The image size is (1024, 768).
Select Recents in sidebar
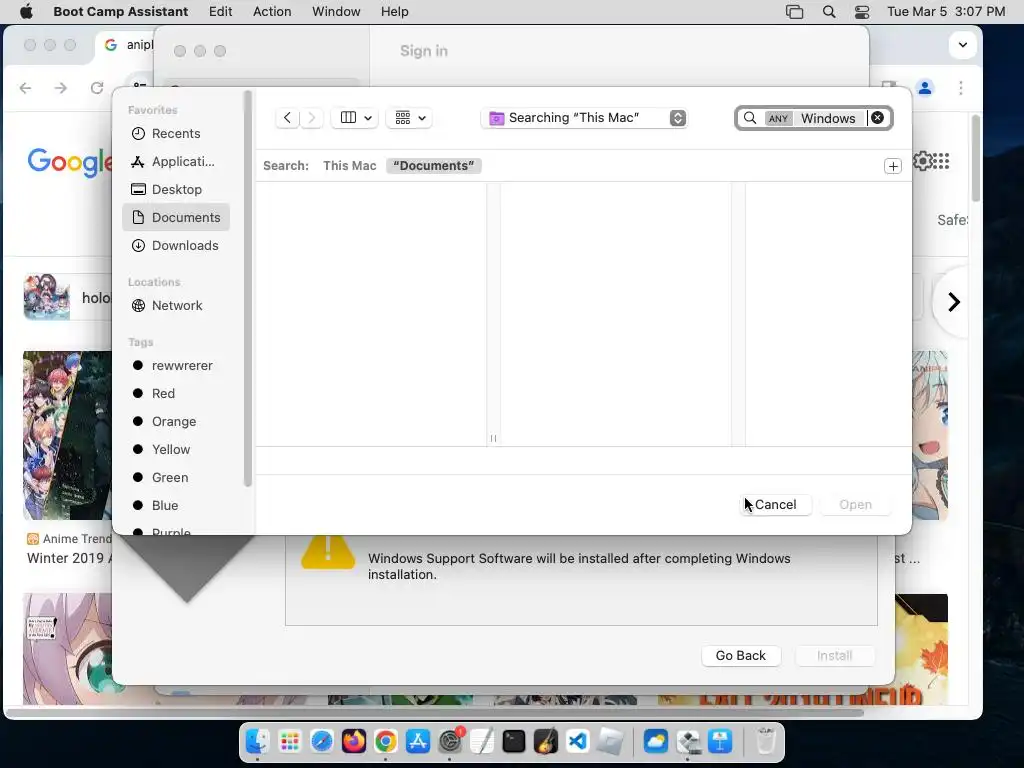pos(176,133)
